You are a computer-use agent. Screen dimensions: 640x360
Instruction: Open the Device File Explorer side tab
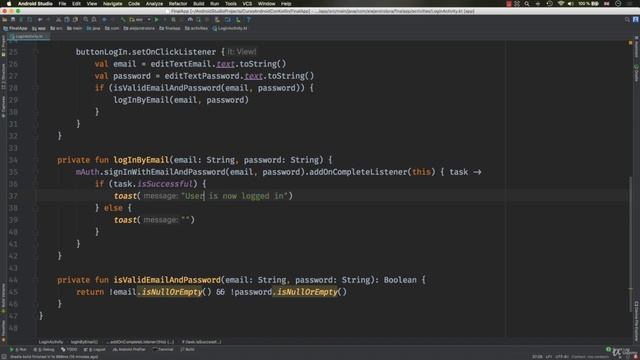click(636, 321)
